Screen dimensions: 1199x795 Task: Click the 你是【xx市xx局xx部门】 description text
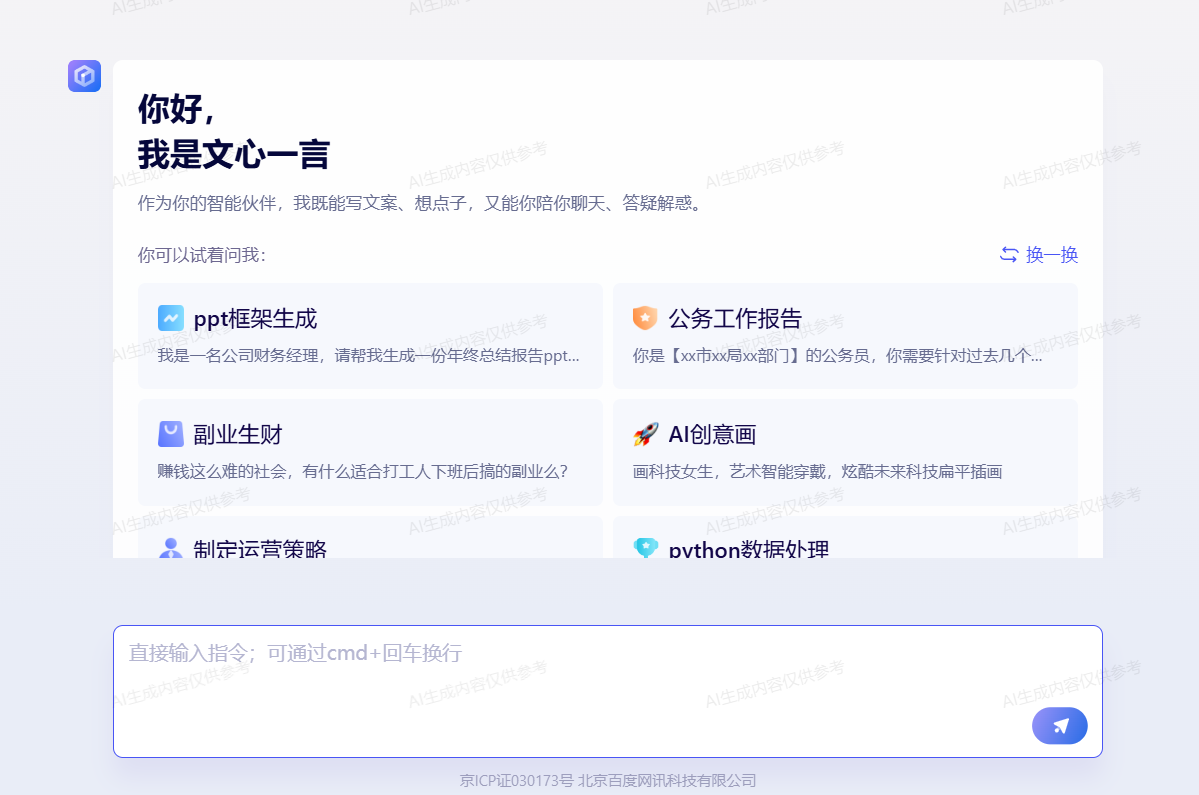[837, 355]
